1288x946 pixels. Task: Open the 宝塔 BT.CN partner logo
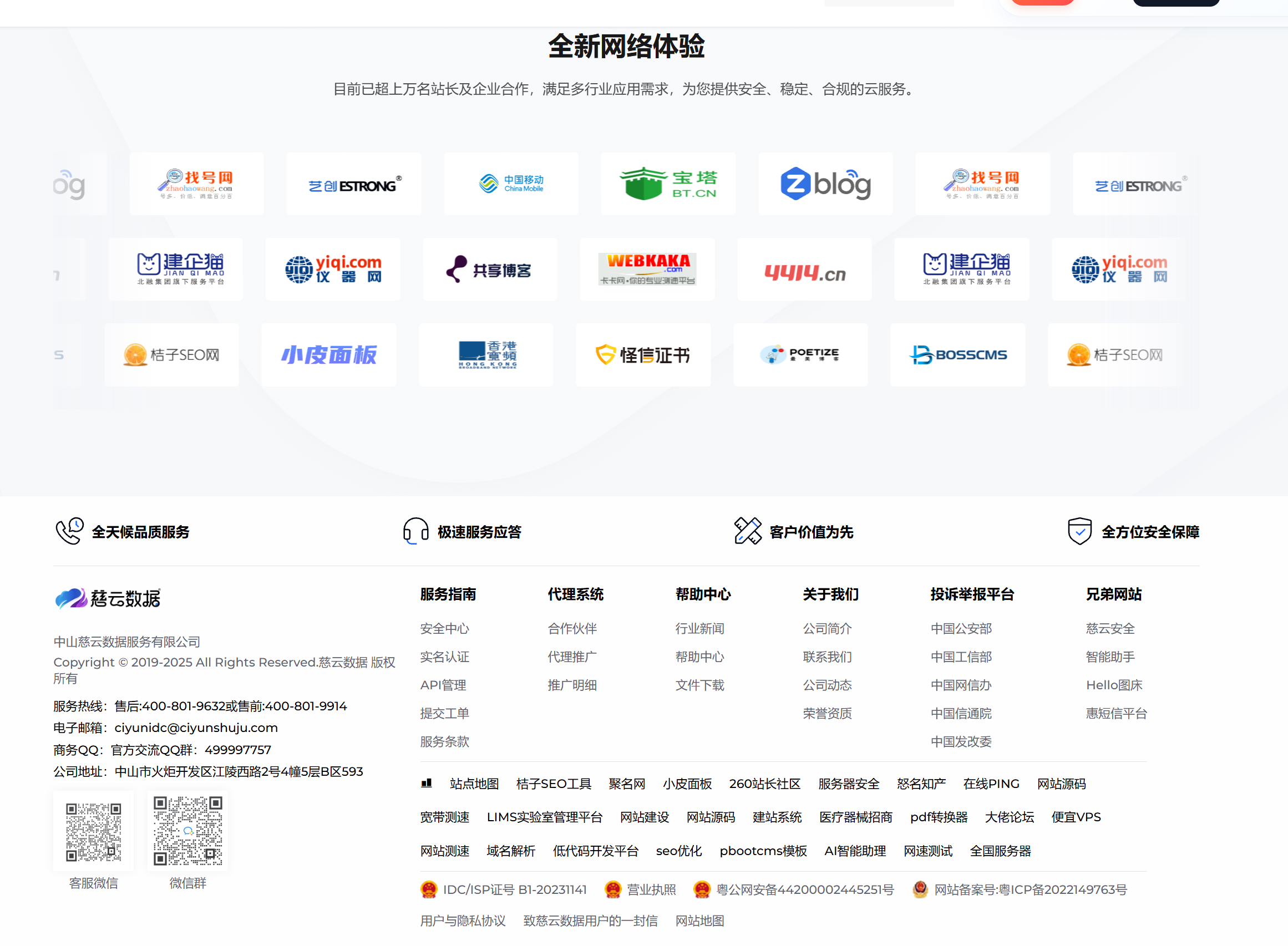coord(668,184)
